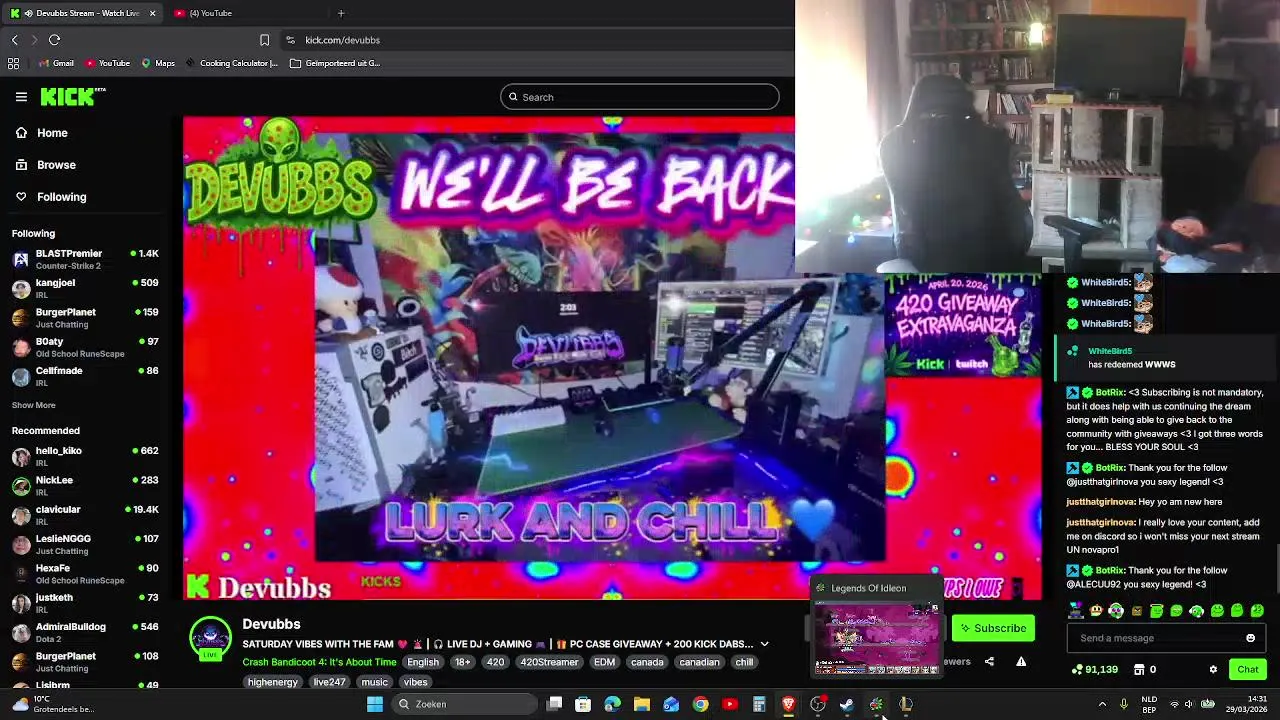Open hello_kiko recommended channel

pos(85,456)
